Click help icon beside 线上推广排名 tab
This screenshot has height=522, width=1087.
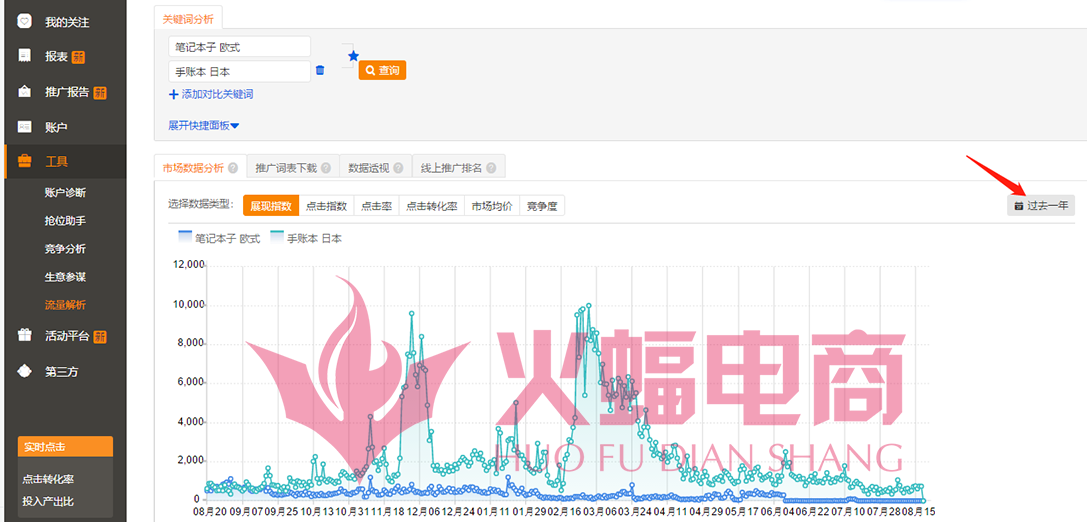tap(492, 168)
